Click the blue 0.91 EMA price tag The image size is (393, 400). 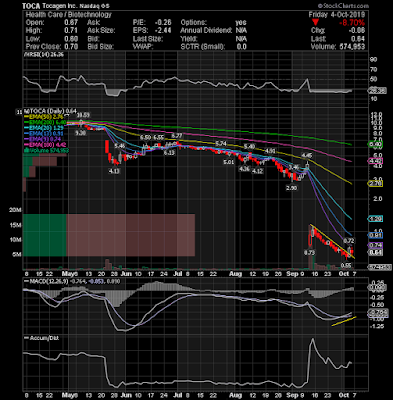pyautogui.click(x=375, y=235)
